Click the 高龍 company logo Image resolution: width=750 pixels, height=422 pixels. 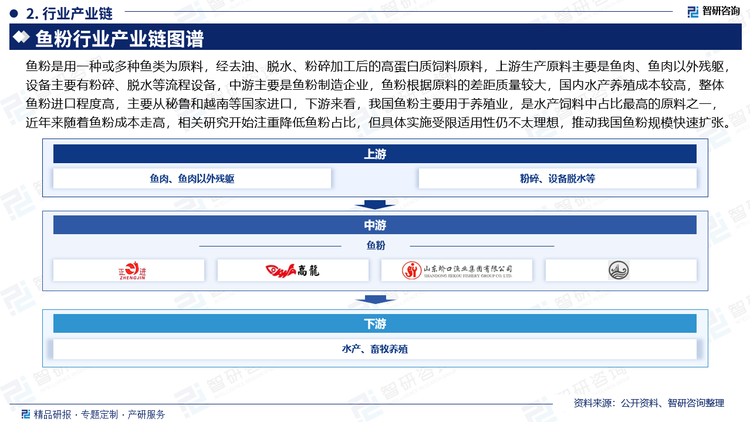tap(292, 271)
